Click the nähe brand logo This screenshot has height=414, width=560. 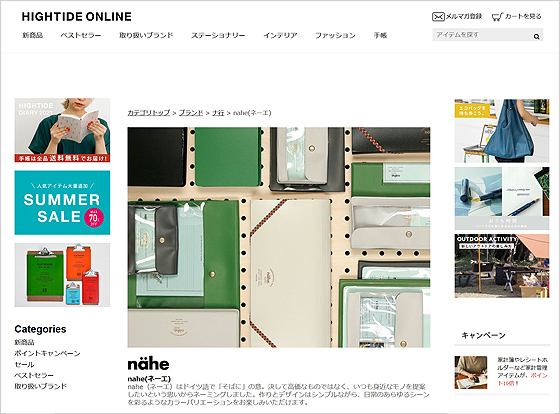148,364
